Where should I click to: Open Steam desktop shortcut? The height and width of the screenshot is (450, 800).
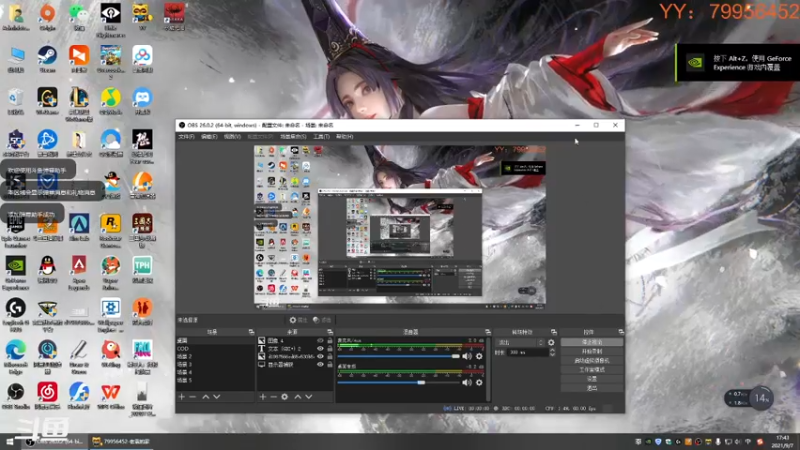[x=47, y=59]
